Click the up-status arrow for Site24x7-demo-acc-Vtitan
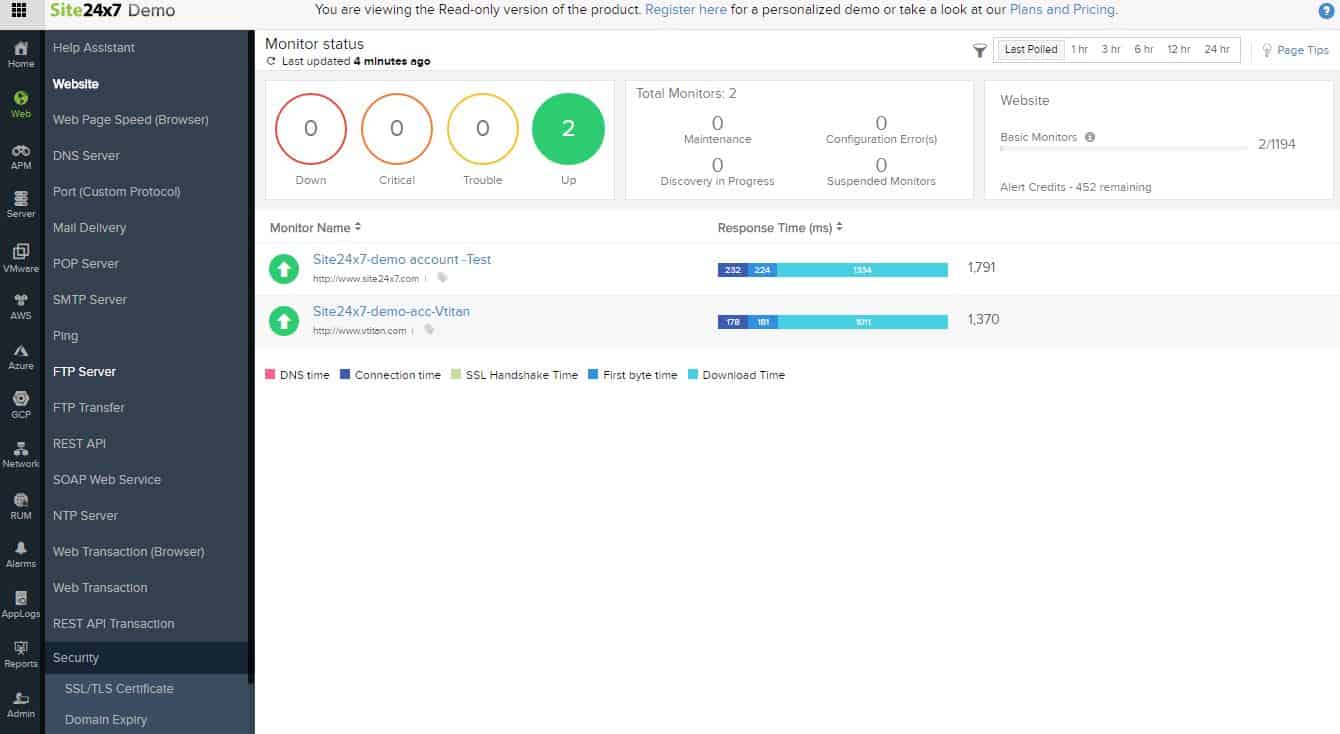Screen dimensions: 1340x734 (284, 320)
